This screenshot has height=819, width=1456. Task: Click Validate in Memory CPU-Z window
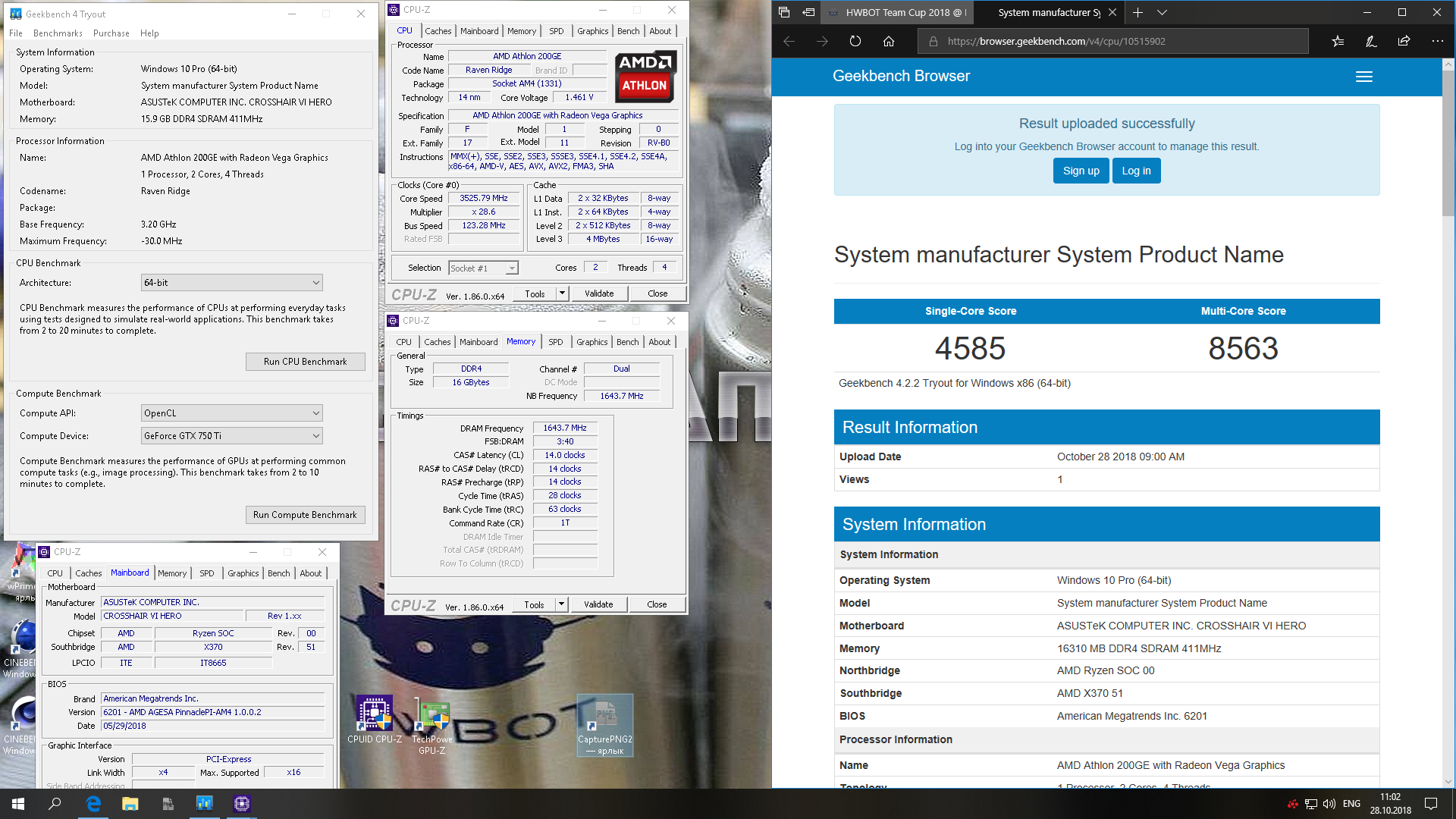pos(598,604)
